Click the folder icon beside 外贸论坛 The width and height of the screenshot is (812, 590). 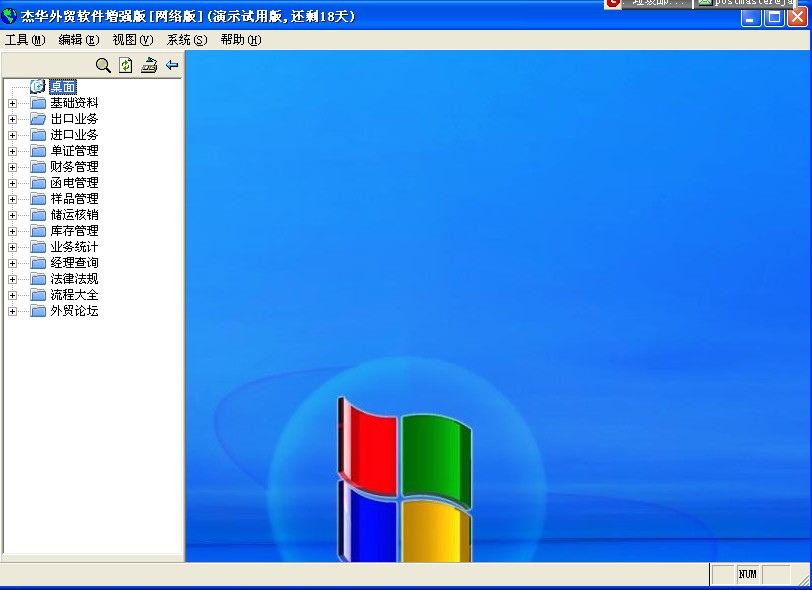(38, 312)
